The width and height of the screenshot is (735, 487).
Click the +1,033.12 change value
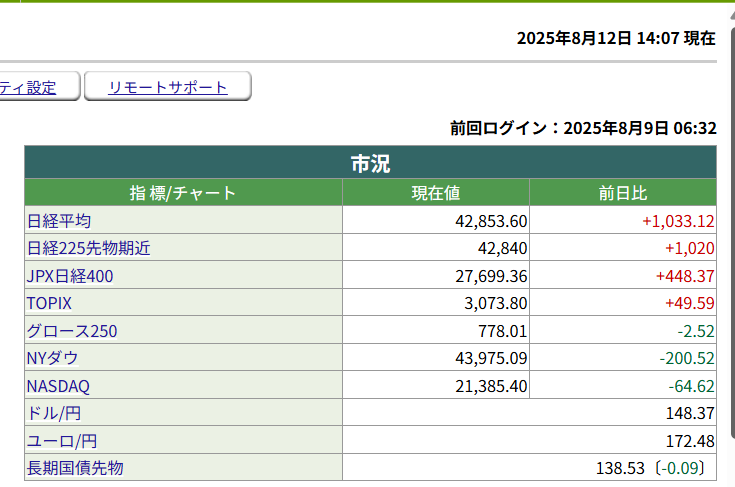677,221
